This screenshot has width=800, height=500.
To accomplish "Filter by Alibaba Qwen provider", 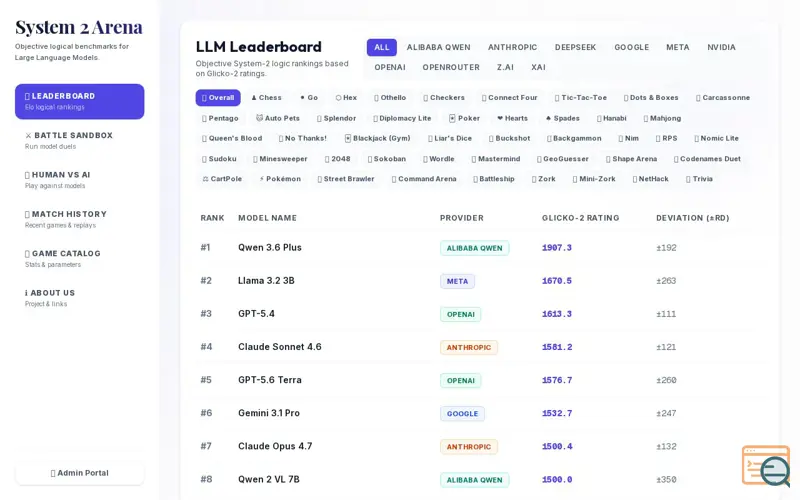I will (438, 47).
